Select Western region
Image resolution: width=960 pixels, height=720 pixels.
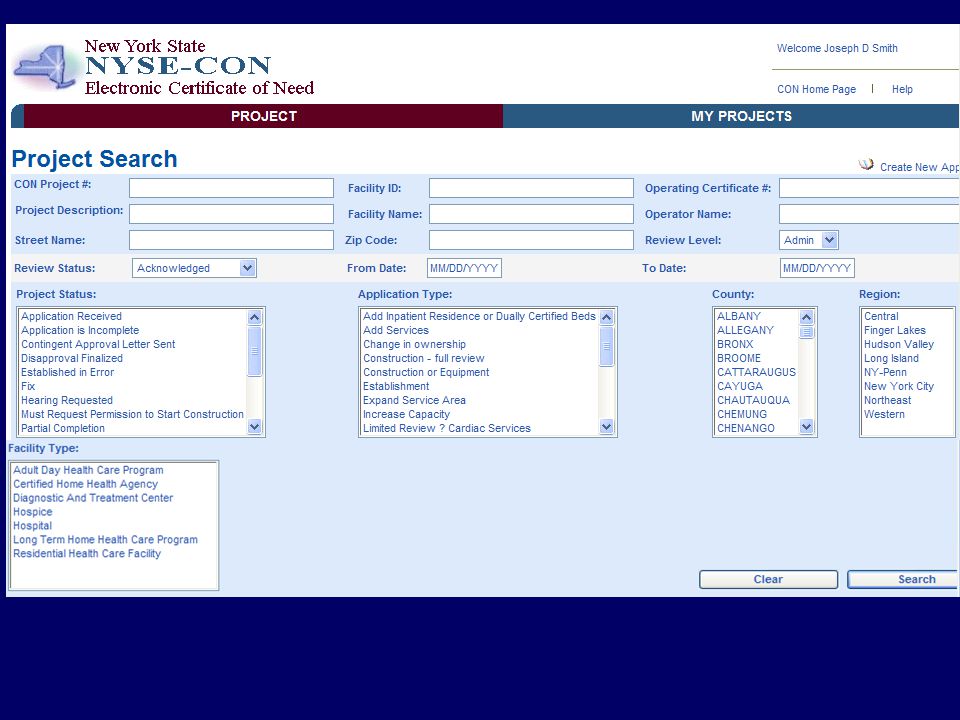tap(884, 414)
